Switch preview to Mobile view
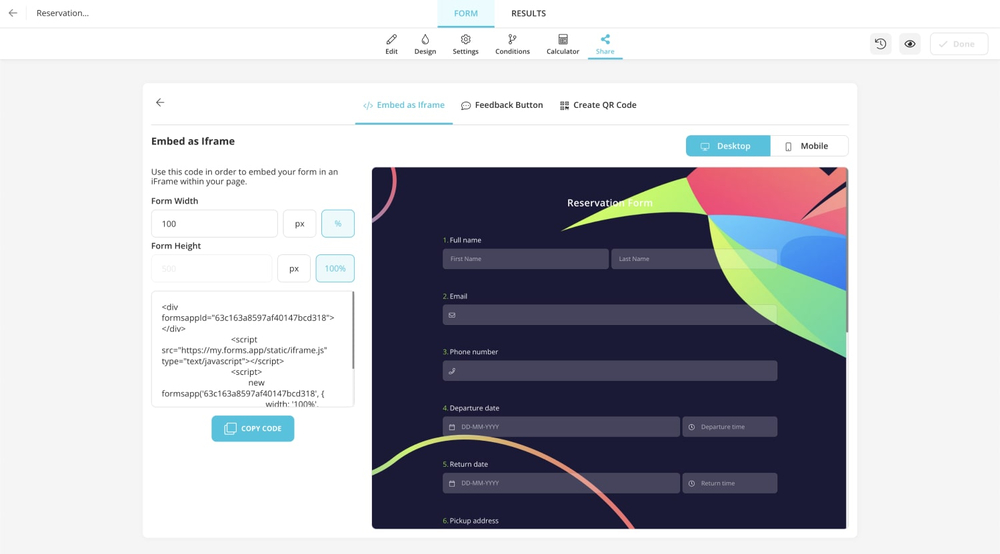Image resolution: width=1000 pixels, height=554 pixels. coord(808,146)
